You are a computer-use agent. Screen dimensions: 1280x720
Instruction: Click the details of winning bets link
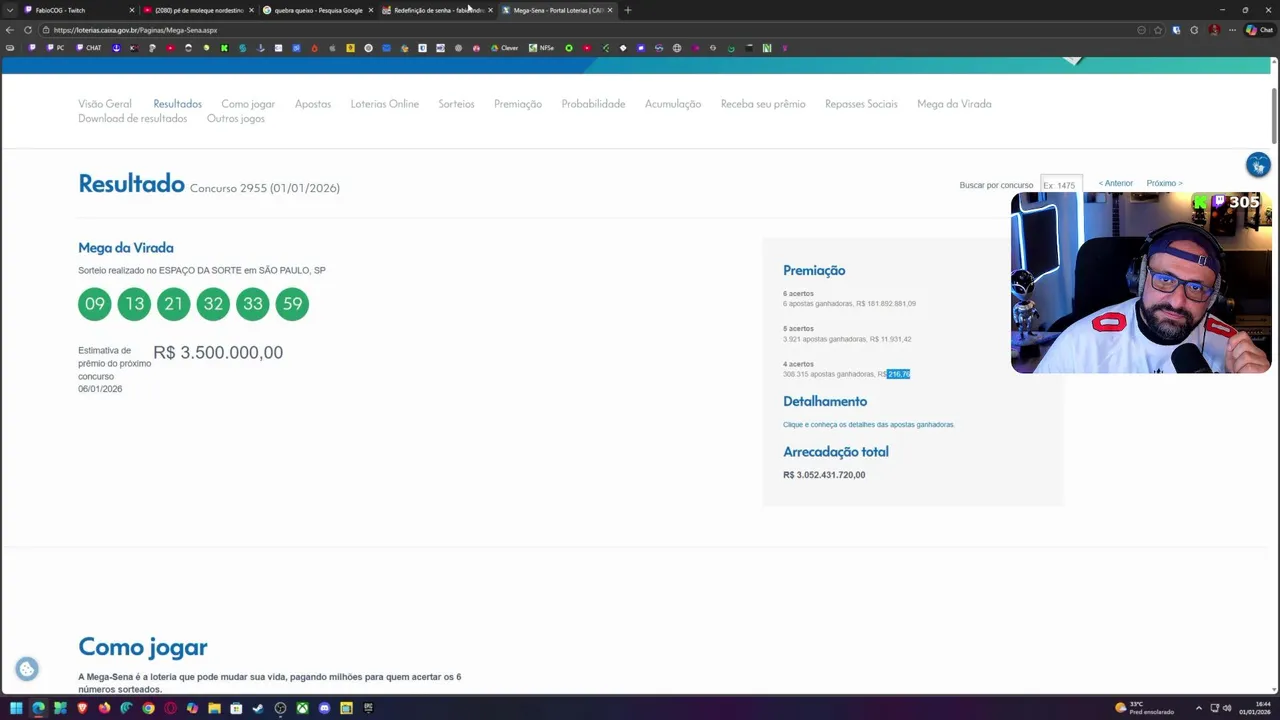tap(869, 425)
